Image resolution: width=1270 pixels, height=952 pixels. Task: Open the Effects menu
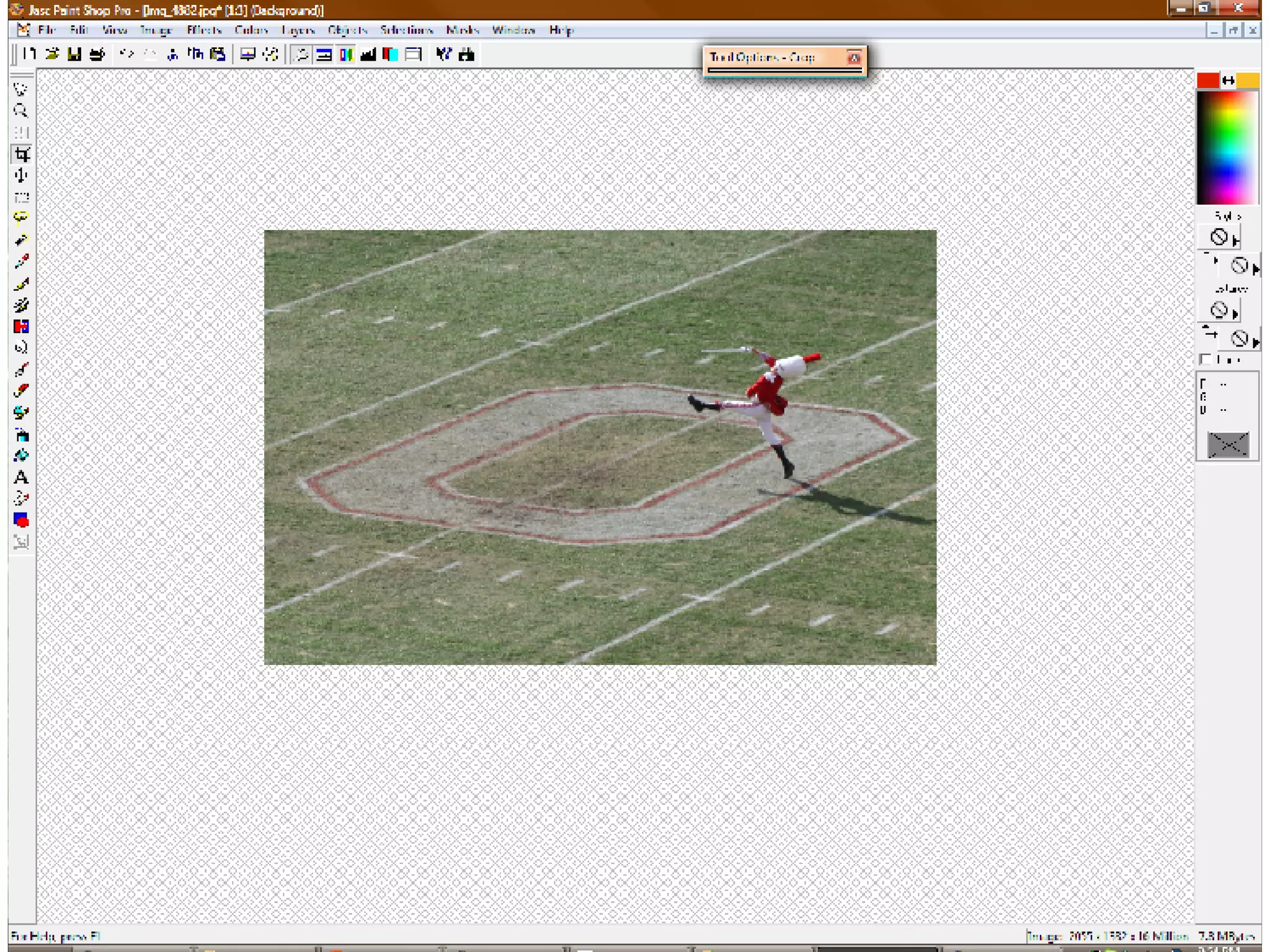click(x=203, y=30)
